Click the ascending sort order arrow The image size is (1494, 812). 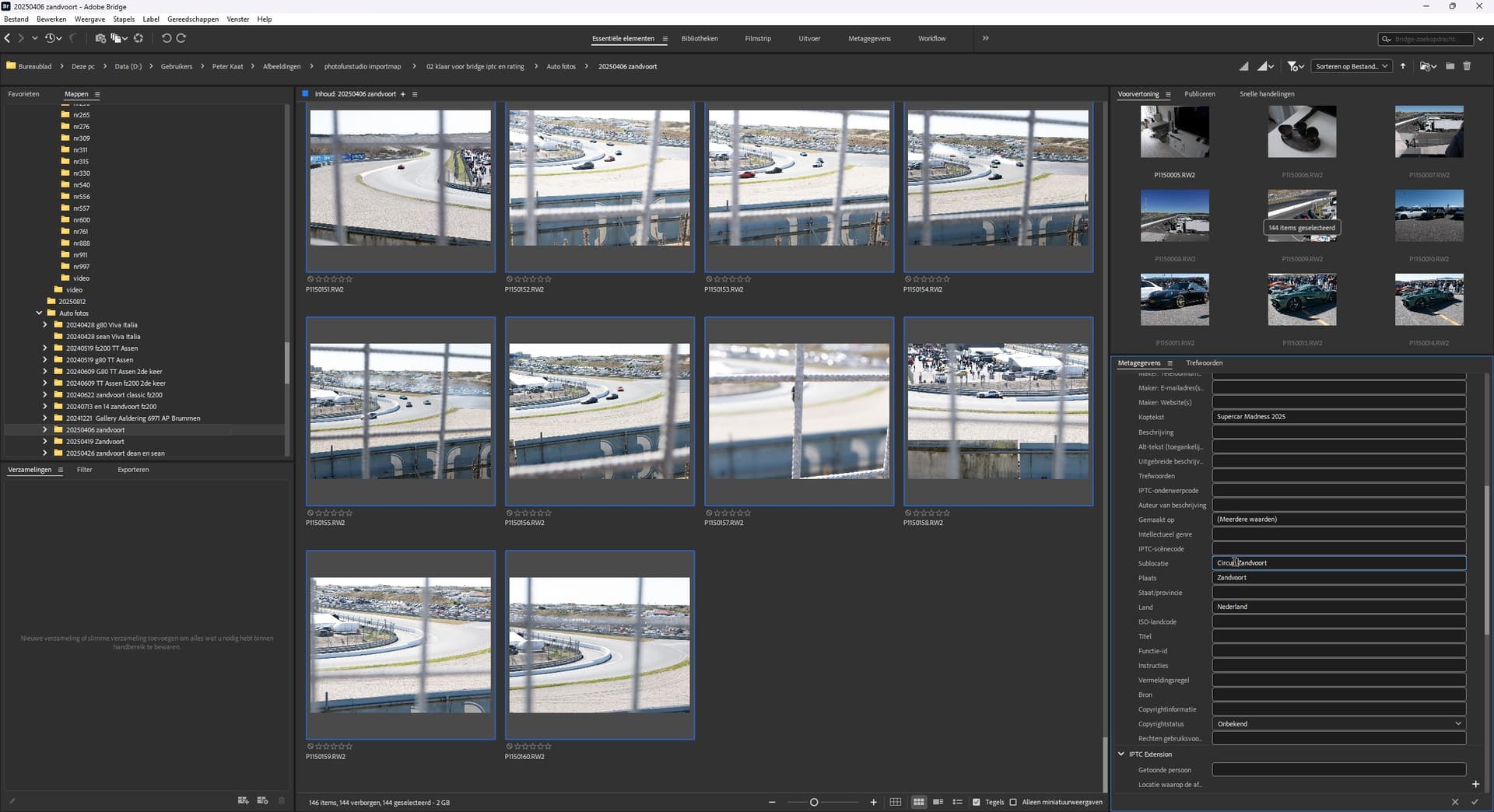point(1403,66)
